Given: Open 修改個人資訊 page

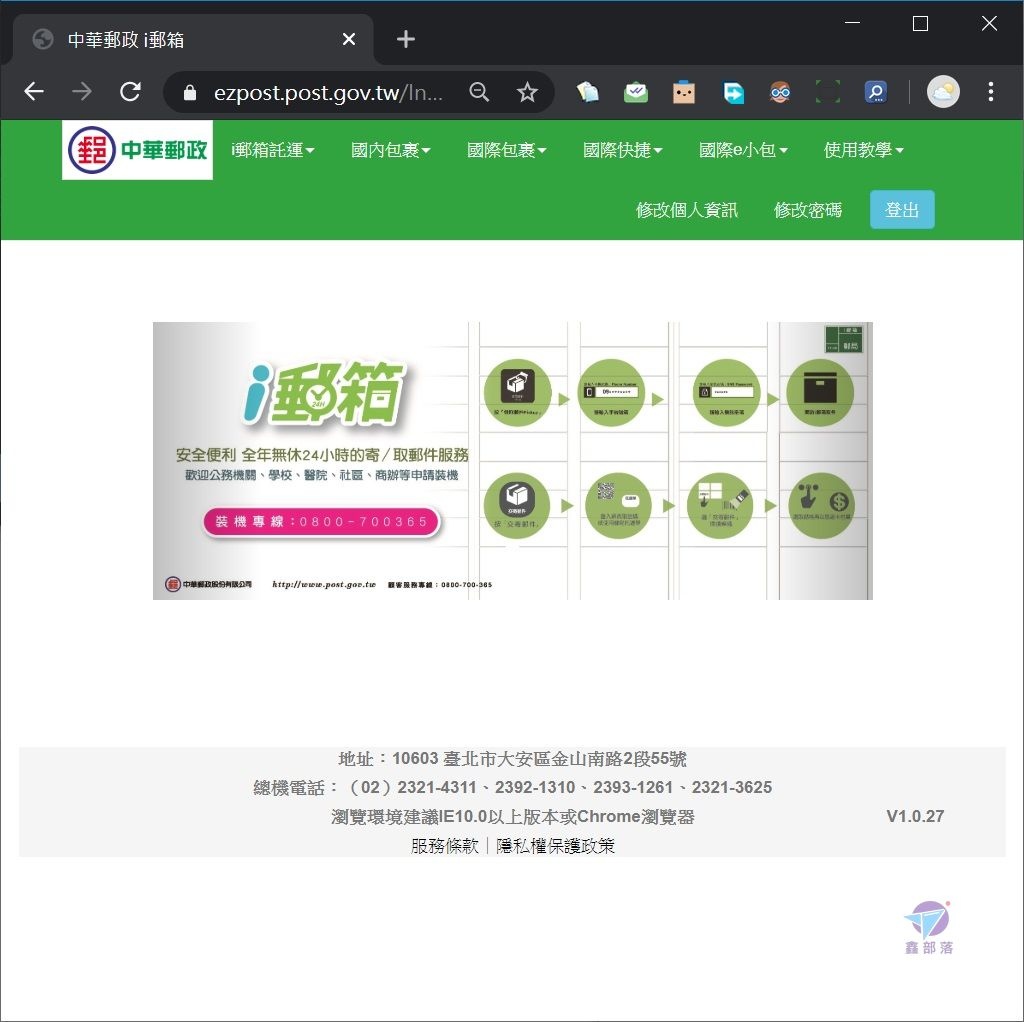Looking at the screenshot, I should point(687,210).
